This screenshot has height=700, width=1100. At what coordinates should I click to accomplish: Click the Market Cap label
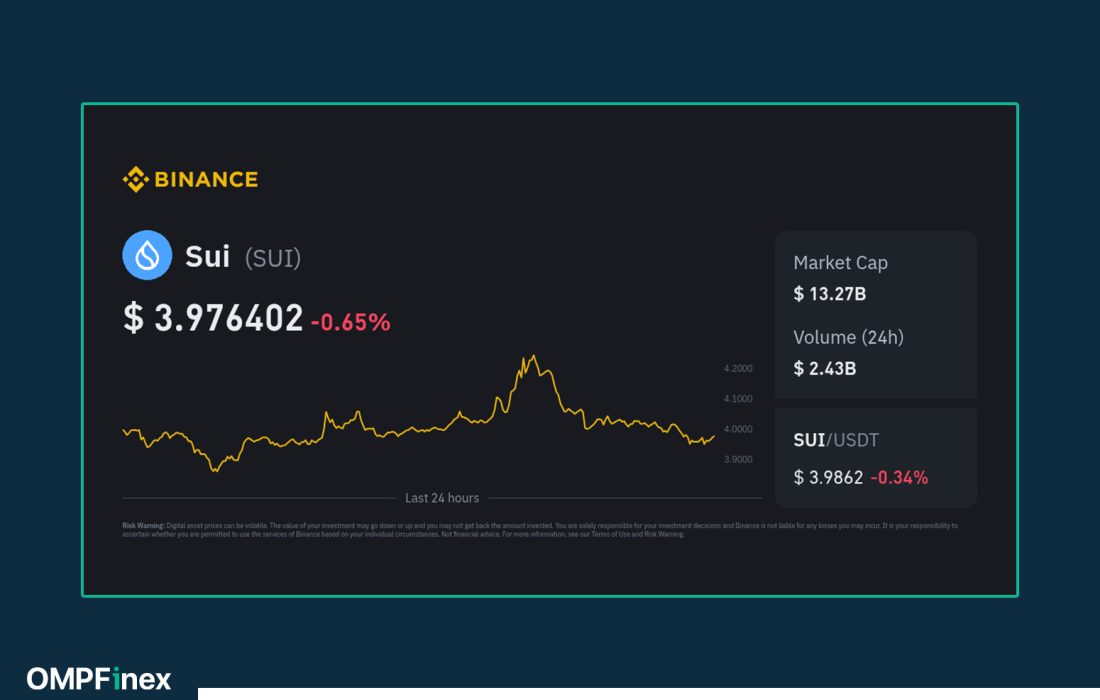(840, 263)
